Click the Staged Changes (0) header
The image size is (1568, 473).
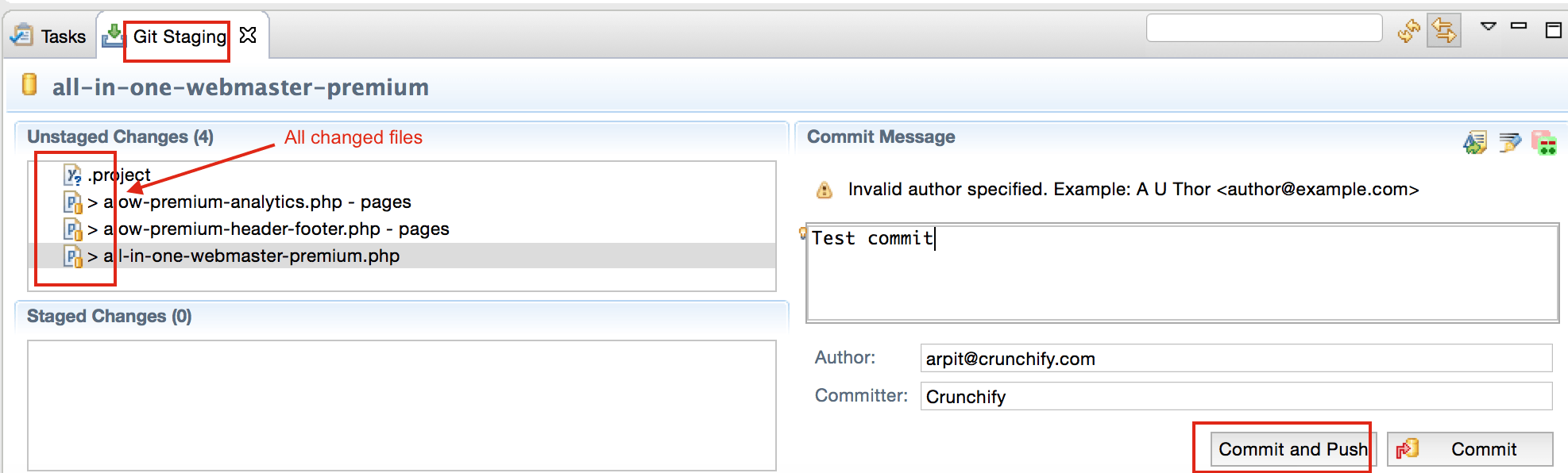pyautogui.click(x=110, y=316)
